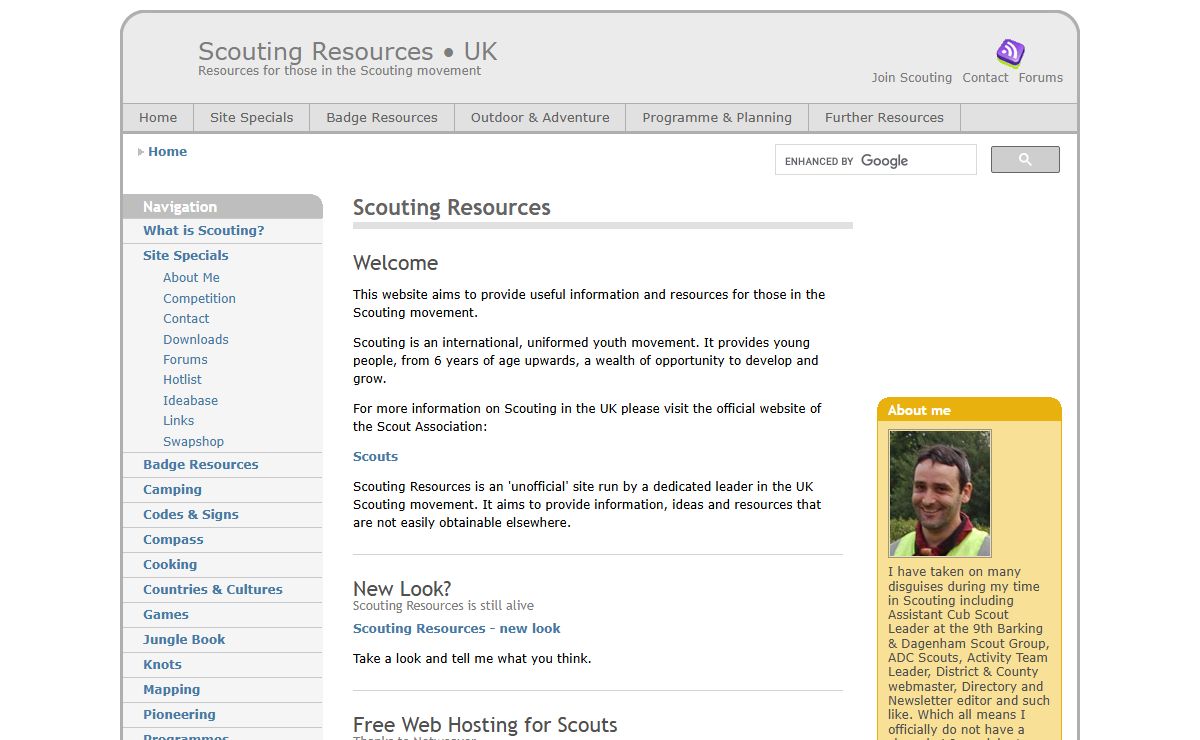The image size is (1200, 740).
Task: Click the About me profile photo
Action: coord(940,493)
